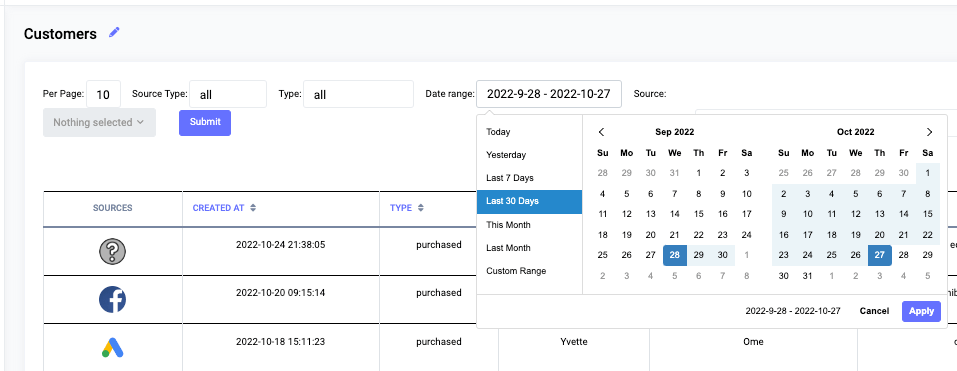Click the Facebook source icon
Screen dimensions: 957x371
coord(112,300)
